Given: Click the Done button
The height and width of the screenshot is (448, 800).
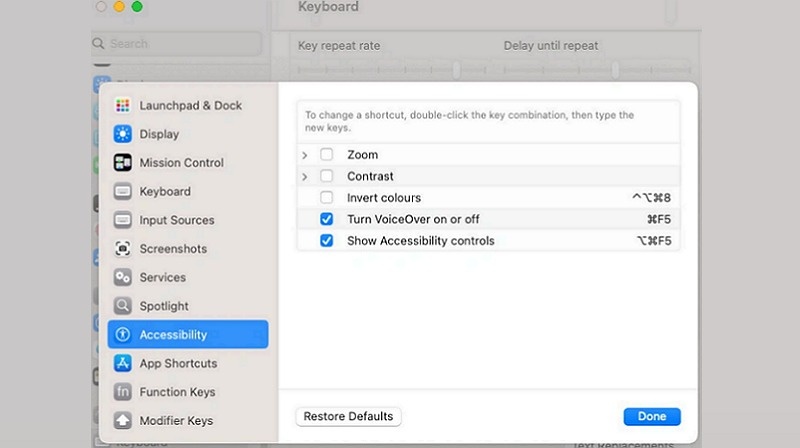Looking at the screenshot, I should pyautogui.click(x=652, y=416).
